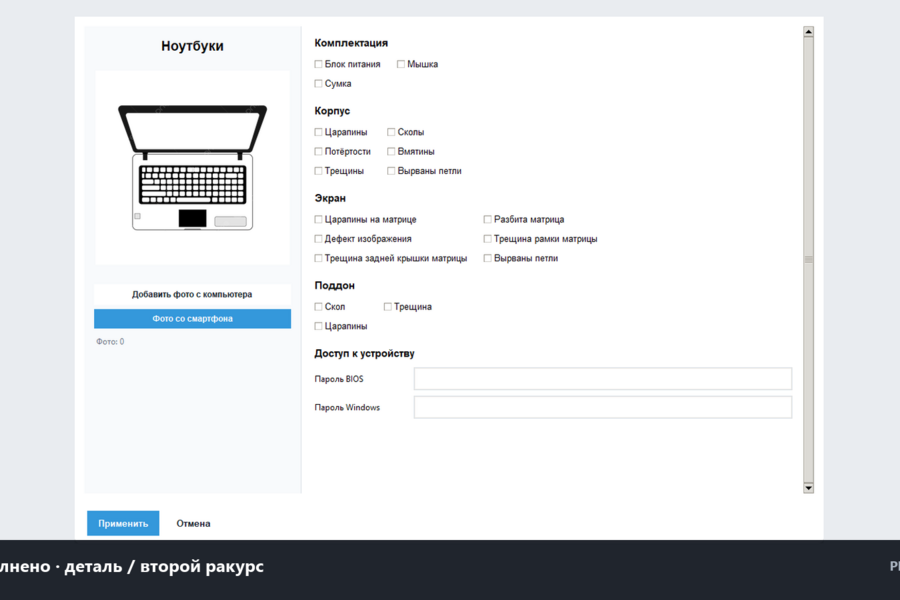Select the Сколы checkbox
This screenshot has height=600, width=900.
point(391,132)
